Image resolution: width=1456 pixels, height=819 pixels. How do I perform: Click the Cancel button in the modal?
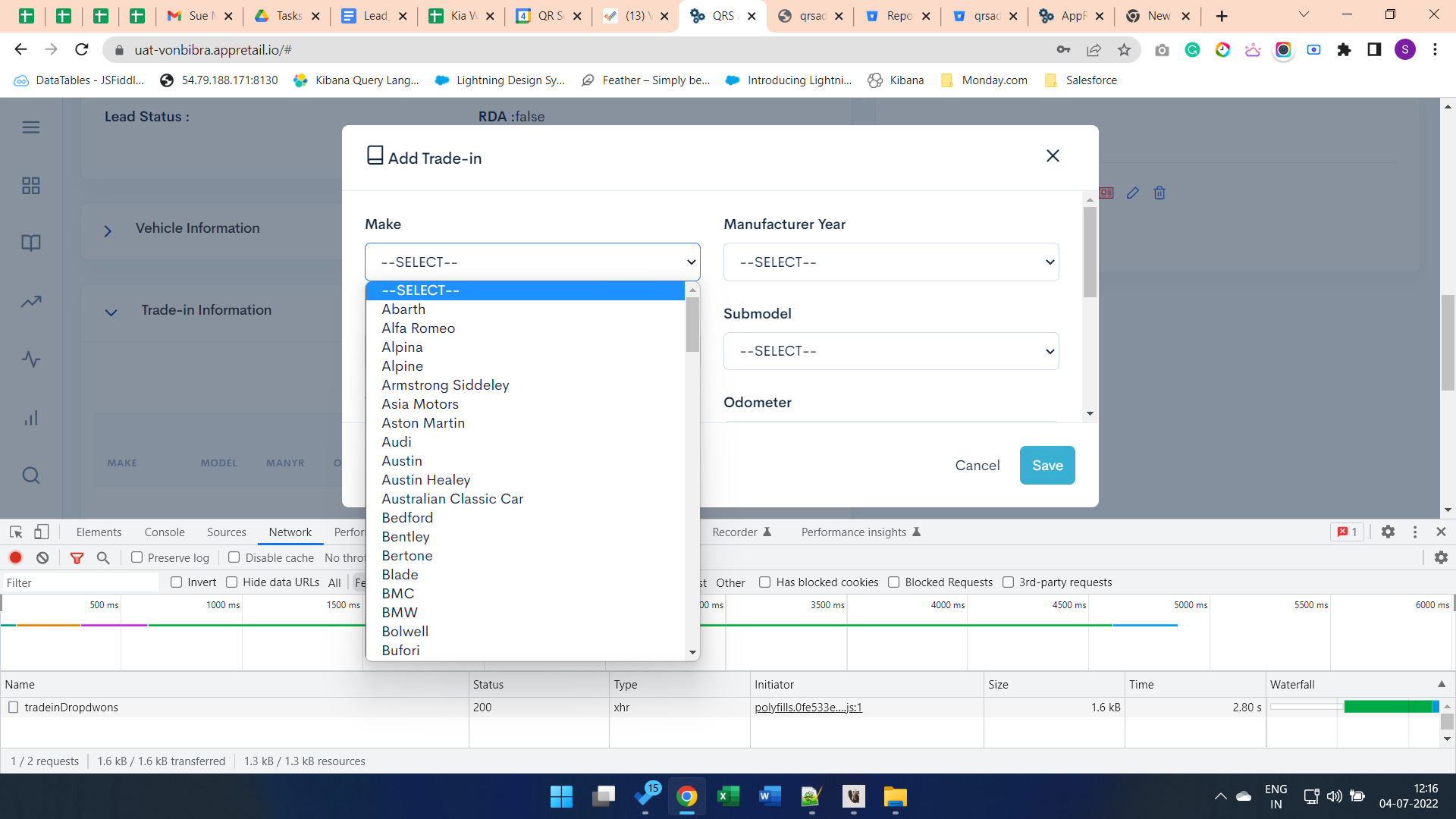tap(977, 466)
